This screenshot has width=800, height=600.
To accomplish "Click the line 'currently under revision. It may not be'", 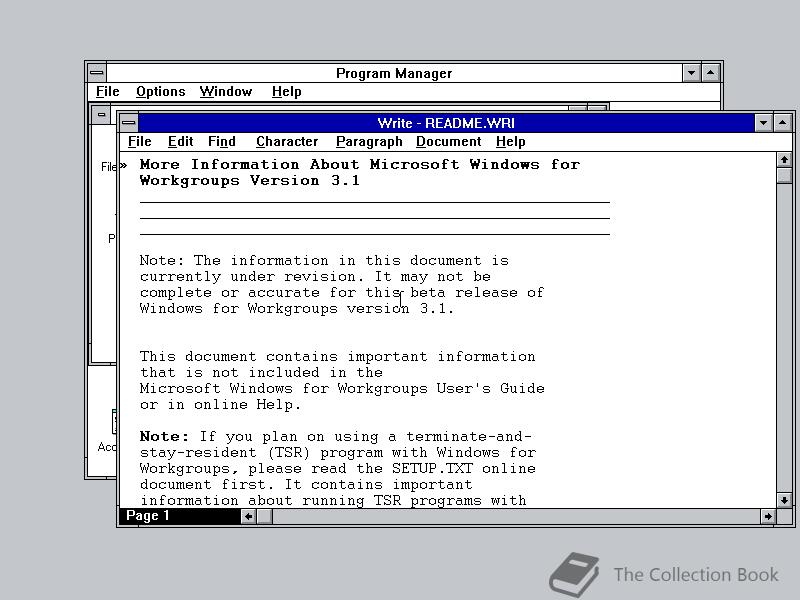I will [315, 277].
